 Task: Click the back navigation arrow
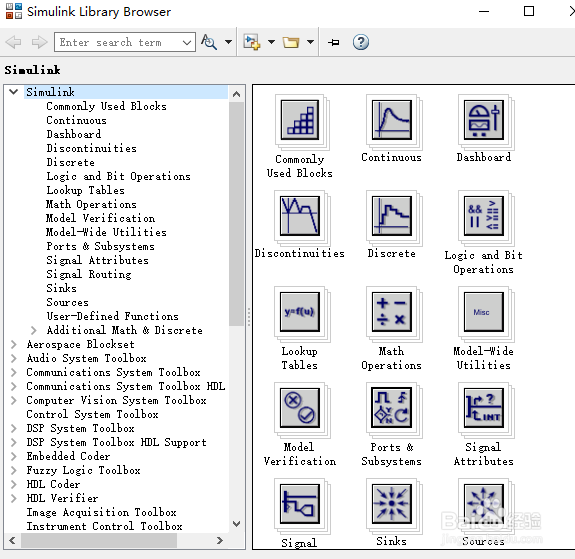[14, 42]
